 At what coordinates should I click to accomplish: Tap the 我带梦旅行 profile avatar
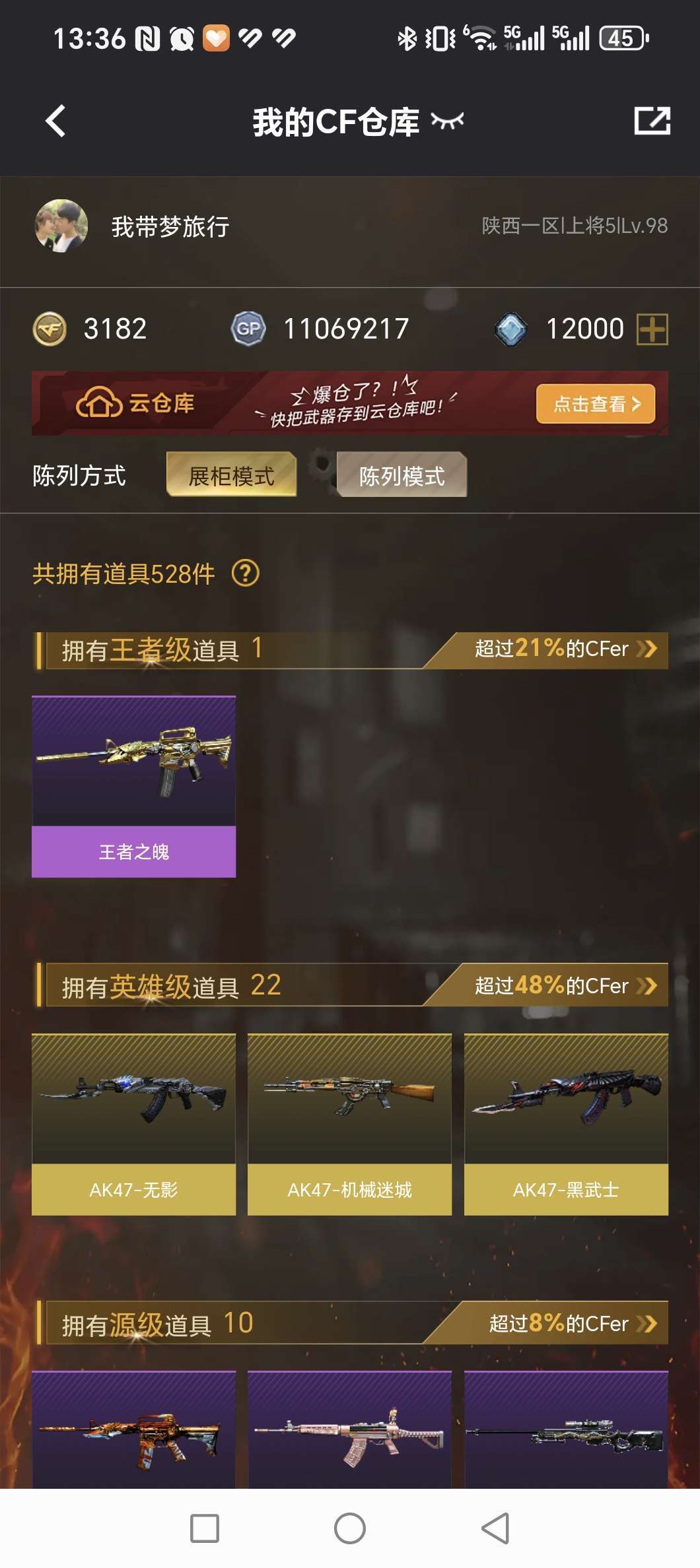61,226
